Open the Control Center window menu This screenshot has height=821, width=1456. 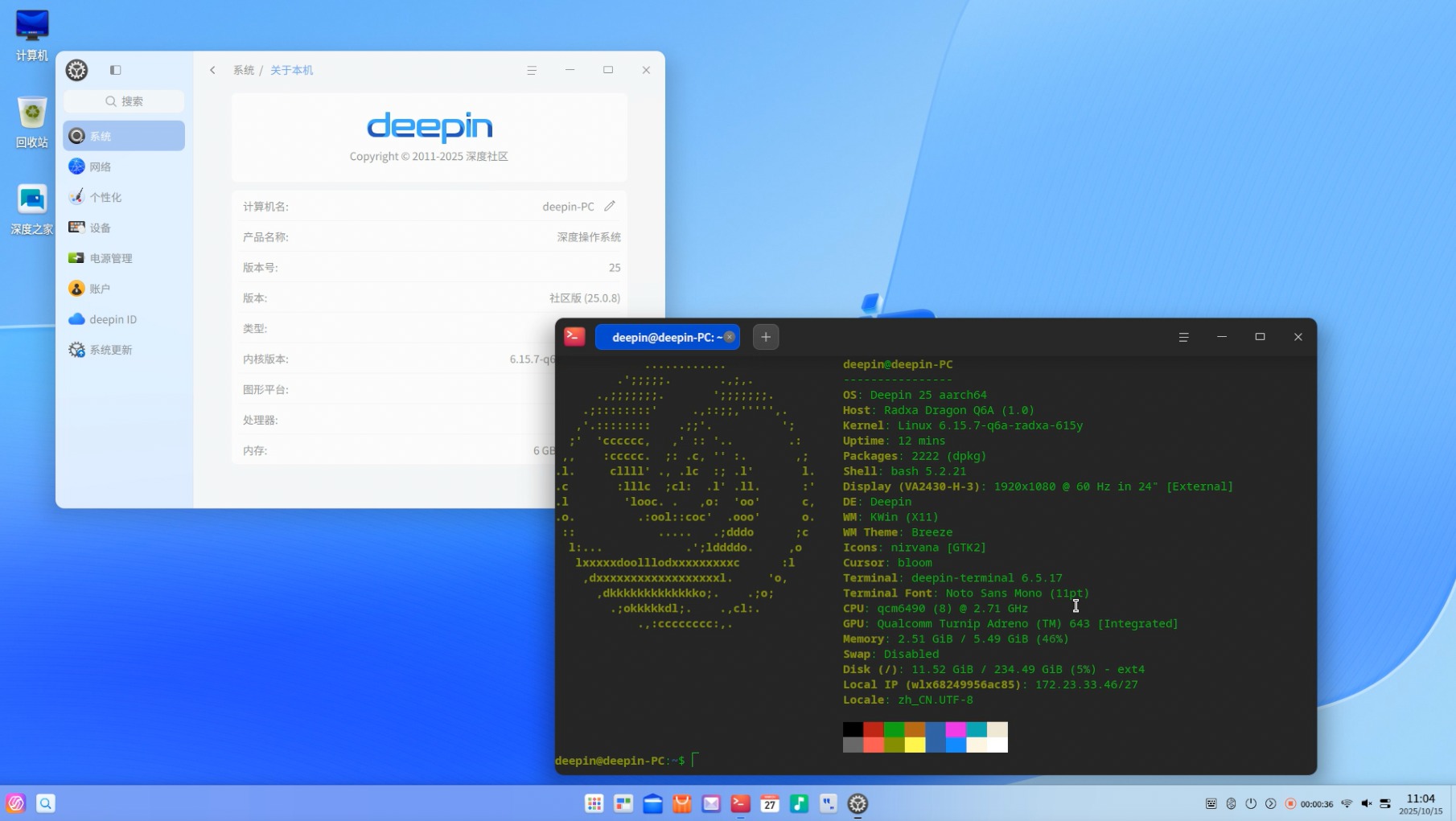click(x=532, y=70)
